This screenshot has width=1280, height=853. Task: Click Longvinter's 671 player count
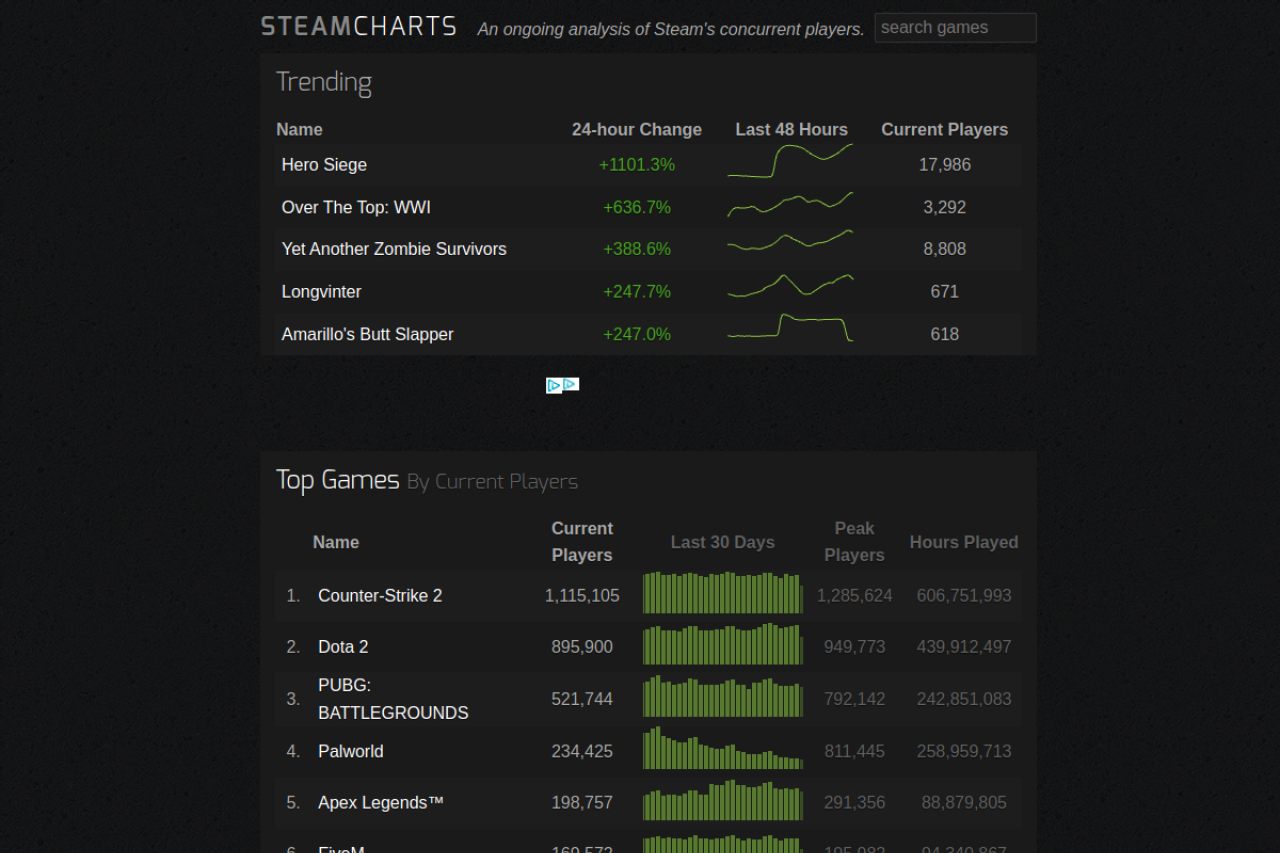[945, 292]
